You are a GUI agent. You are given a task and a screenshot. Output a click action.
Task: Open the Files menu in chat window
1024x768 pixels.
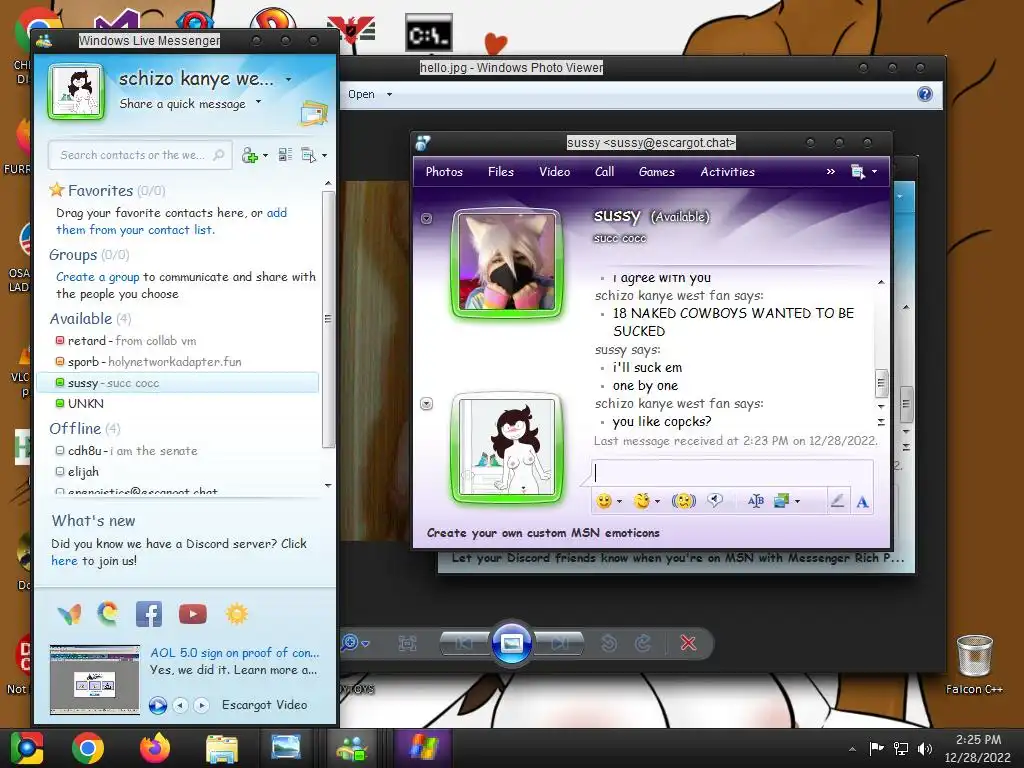[x=501, y=172]
